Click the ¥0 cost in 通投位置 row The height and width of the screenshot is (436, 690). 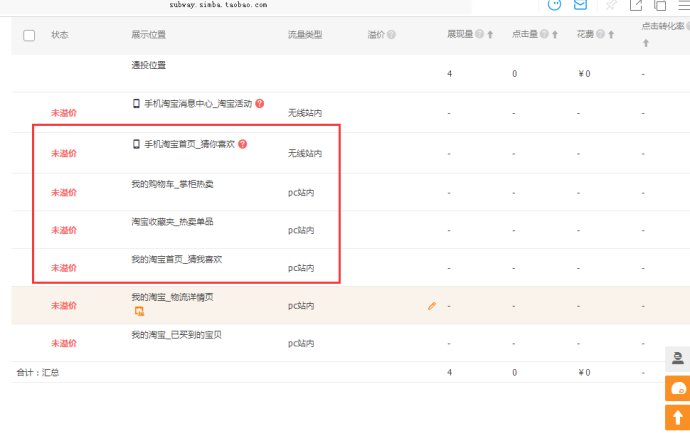[584, 74]
